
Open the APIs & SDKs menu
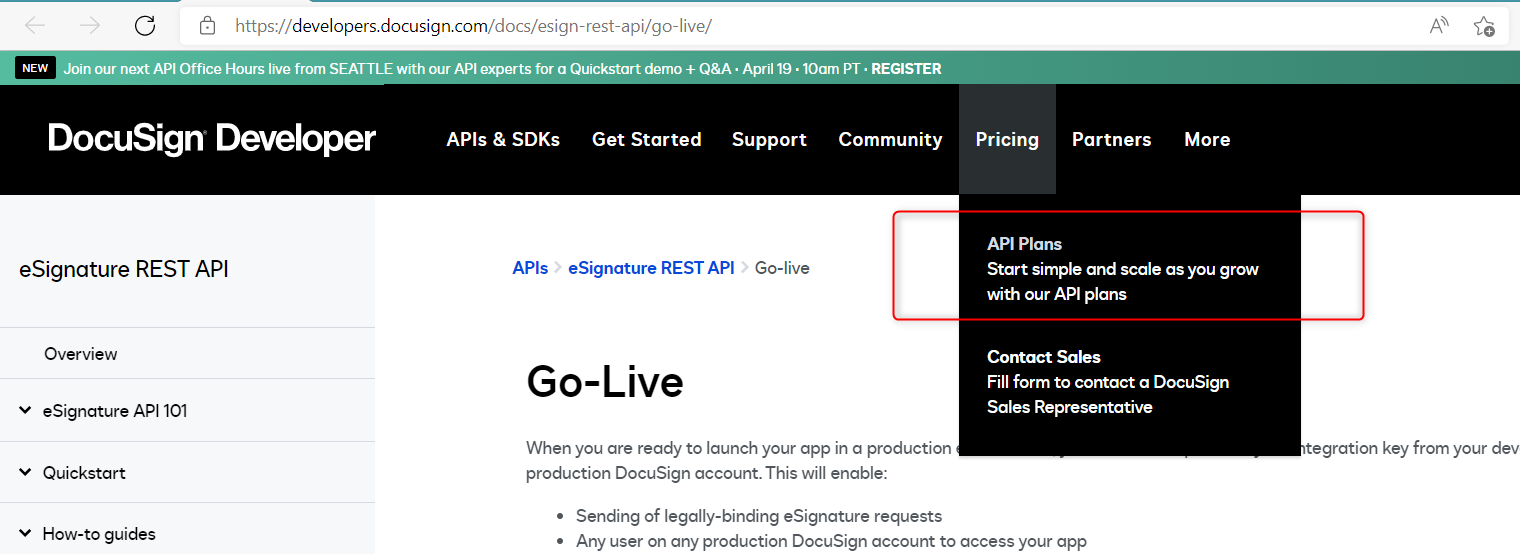(x=503, y=139)
